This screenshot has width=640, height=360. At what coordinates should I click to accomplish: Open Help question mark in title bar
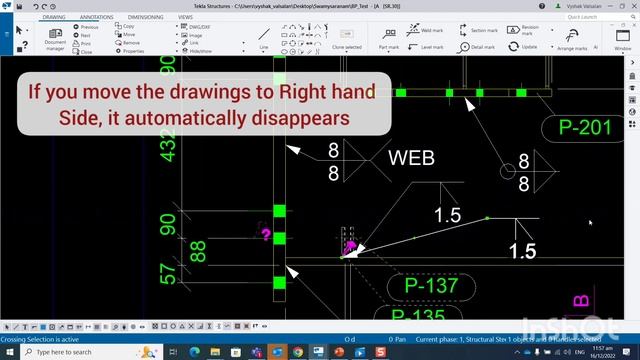click(x=542, y=6)
